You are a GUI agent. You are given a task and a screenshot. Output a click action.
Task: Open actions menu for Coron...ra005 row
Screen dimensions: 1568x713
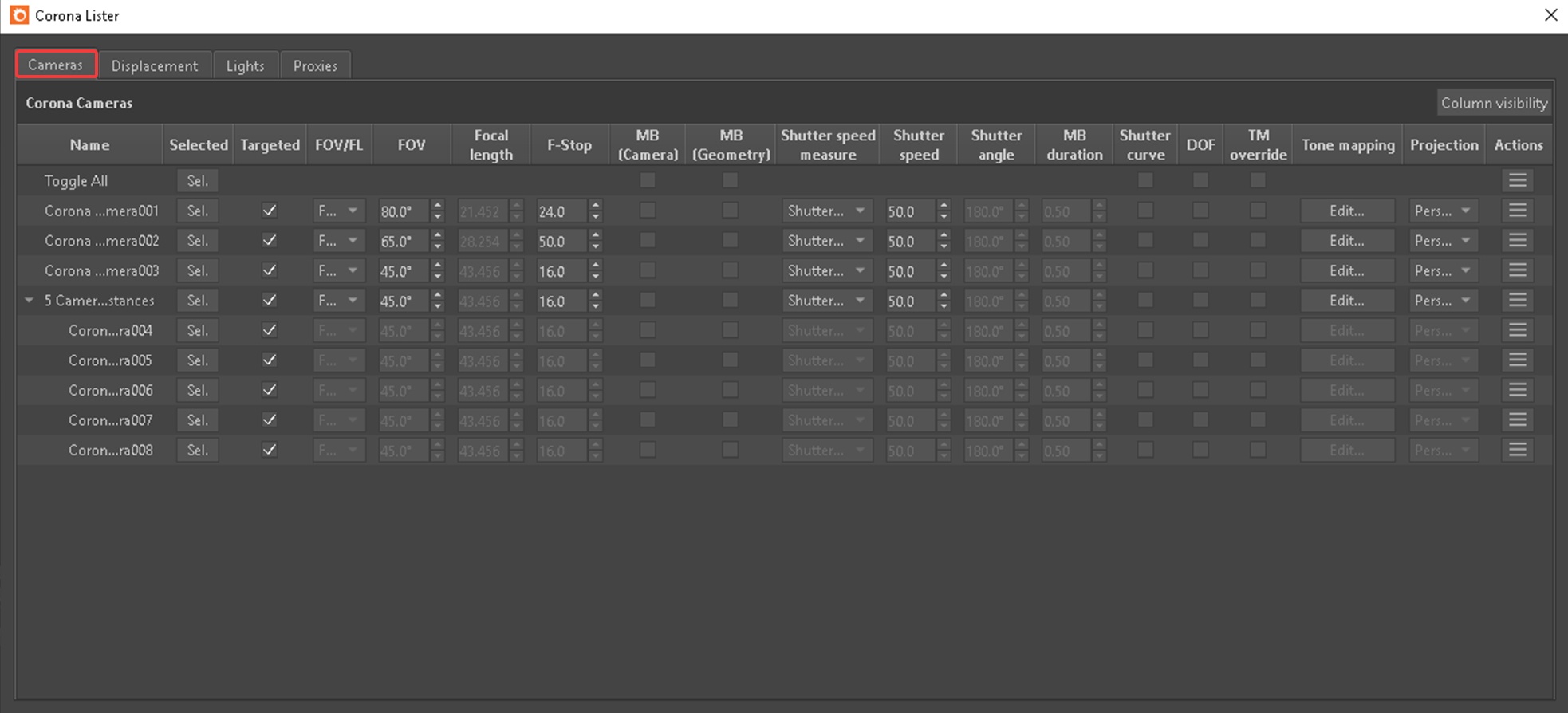click(x=1517, y=360)
